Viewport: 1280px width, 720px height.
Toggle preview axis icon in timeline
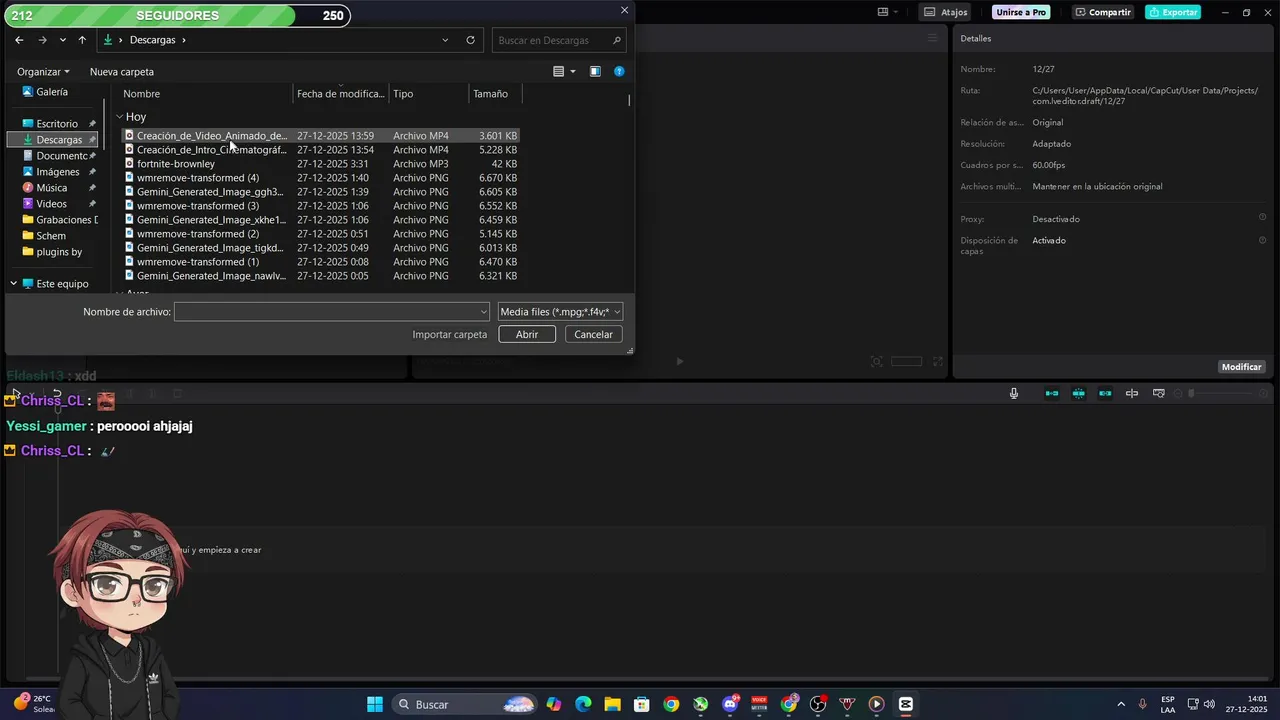pos(1132,394)
